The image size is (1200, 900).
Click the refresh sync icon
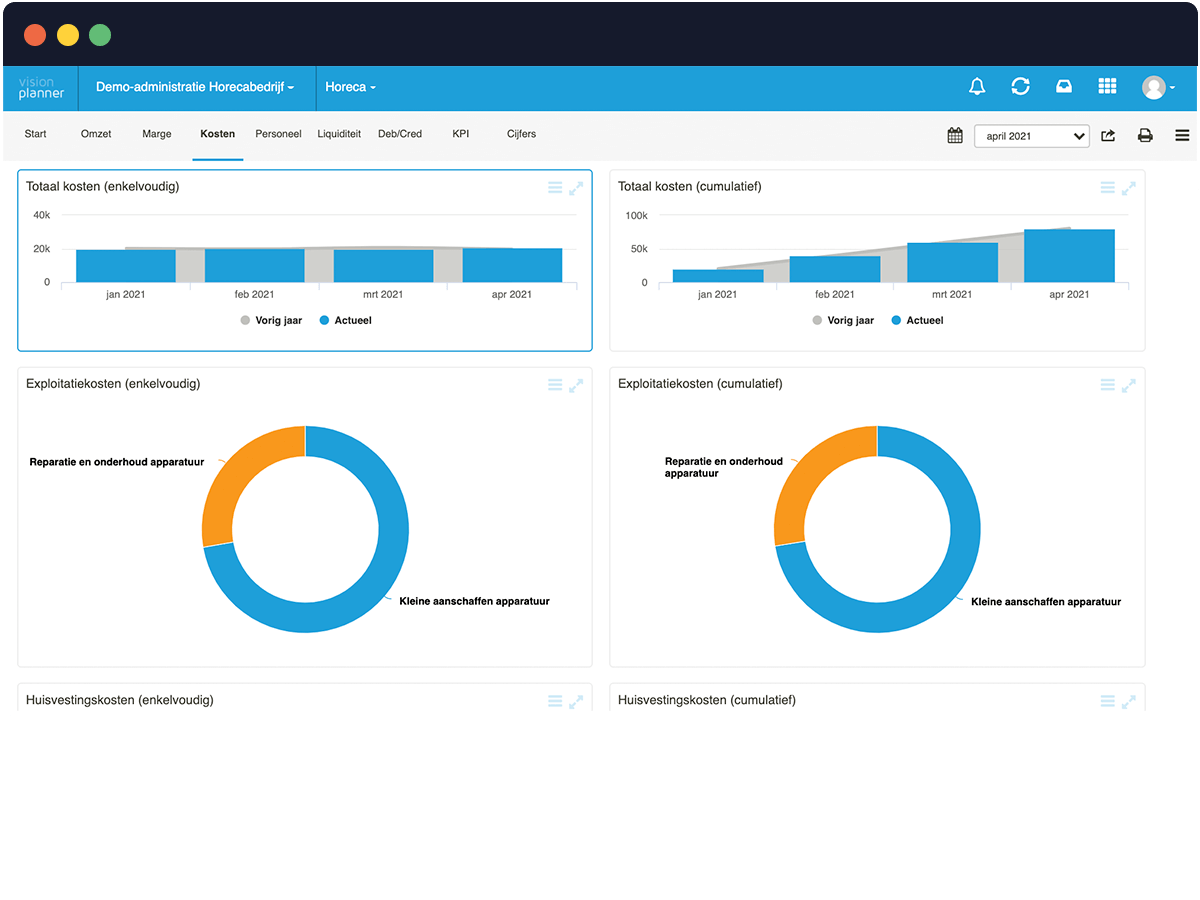(1020, 87)
